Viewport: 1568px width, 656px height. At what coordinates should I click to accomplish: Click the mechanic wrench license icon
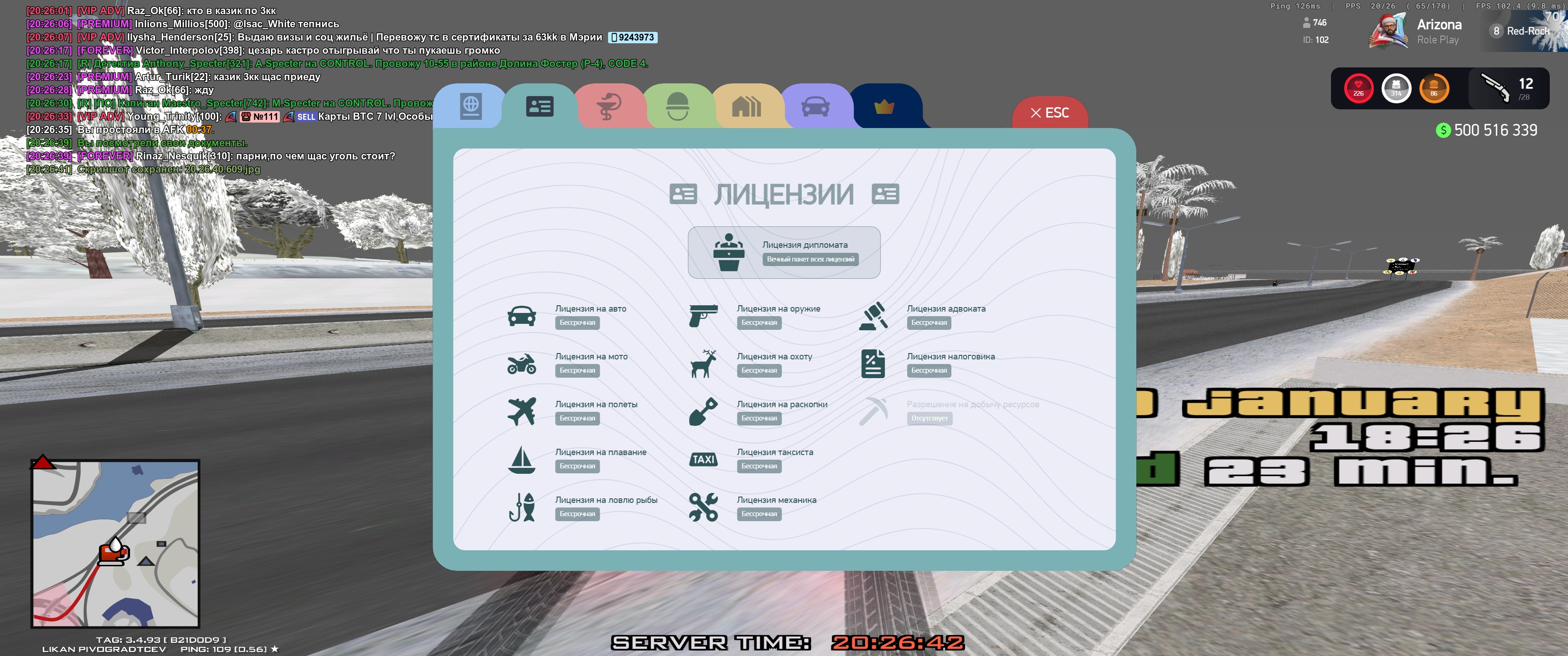pyautogui.click(x=703, y=507)
